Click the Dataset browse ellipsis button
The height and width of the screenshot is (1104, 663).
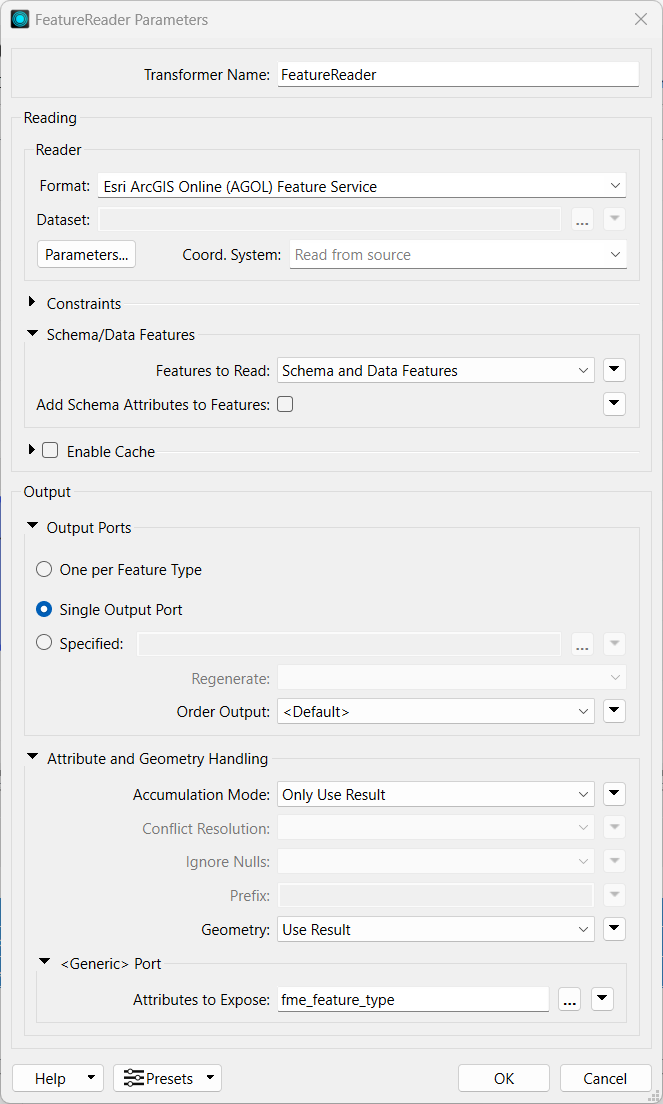(582, 220)
